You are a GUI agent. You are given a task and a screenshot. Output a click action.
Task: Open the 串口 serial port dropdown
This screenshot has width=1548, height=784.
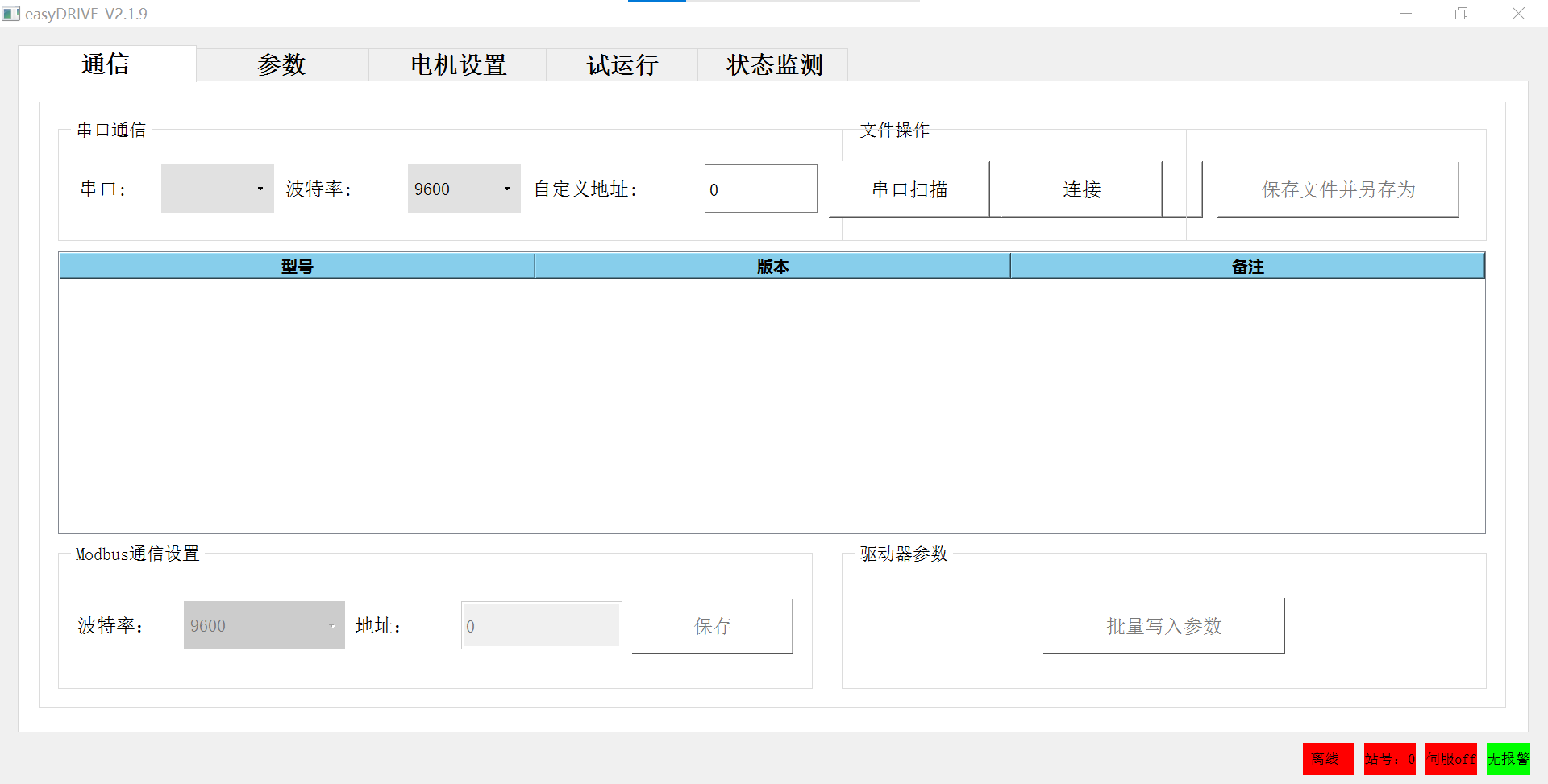pyautogui.click(x=218, y=189)
